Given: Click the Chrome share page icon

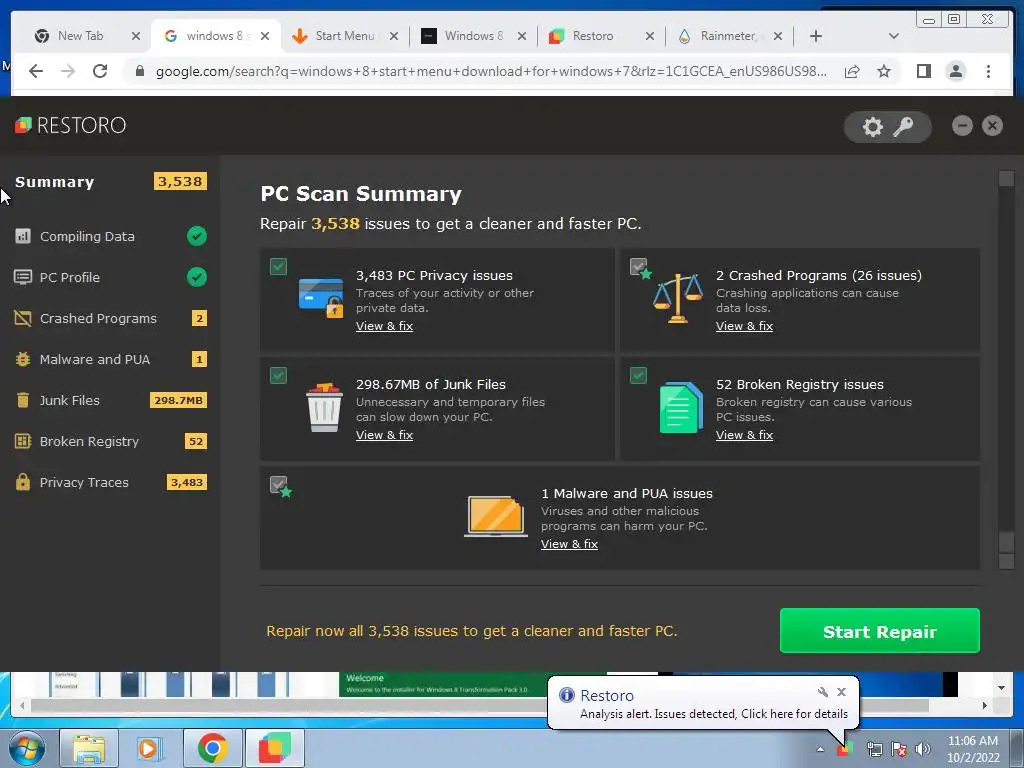Looking at the screenshot, I should point(852,71).
